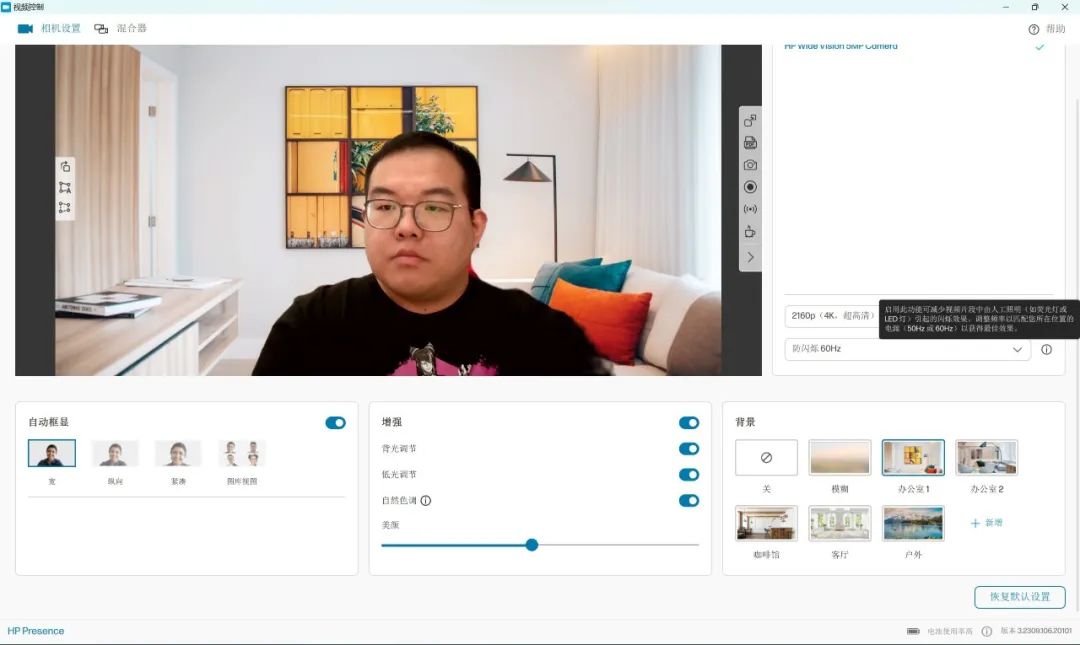Click 新增 to add a background
This screenshot has width=1080, height=645.
986,523
